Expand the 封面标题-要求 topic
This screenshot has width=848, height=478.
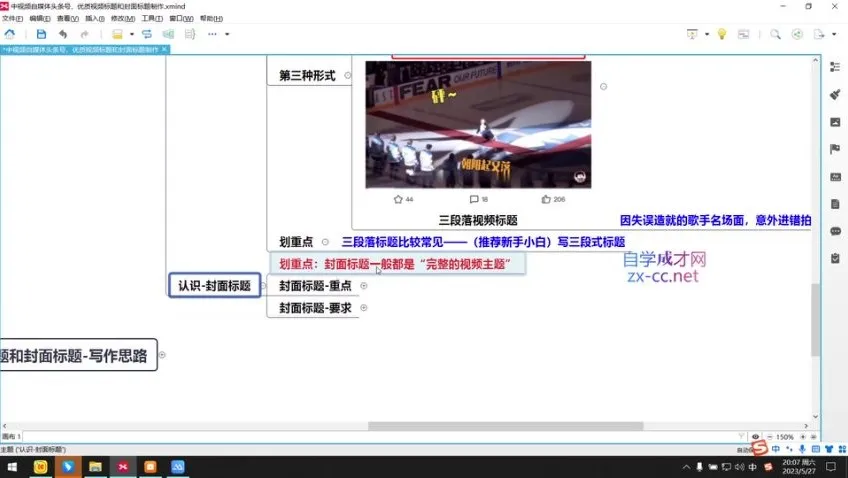tap(364, 308)
